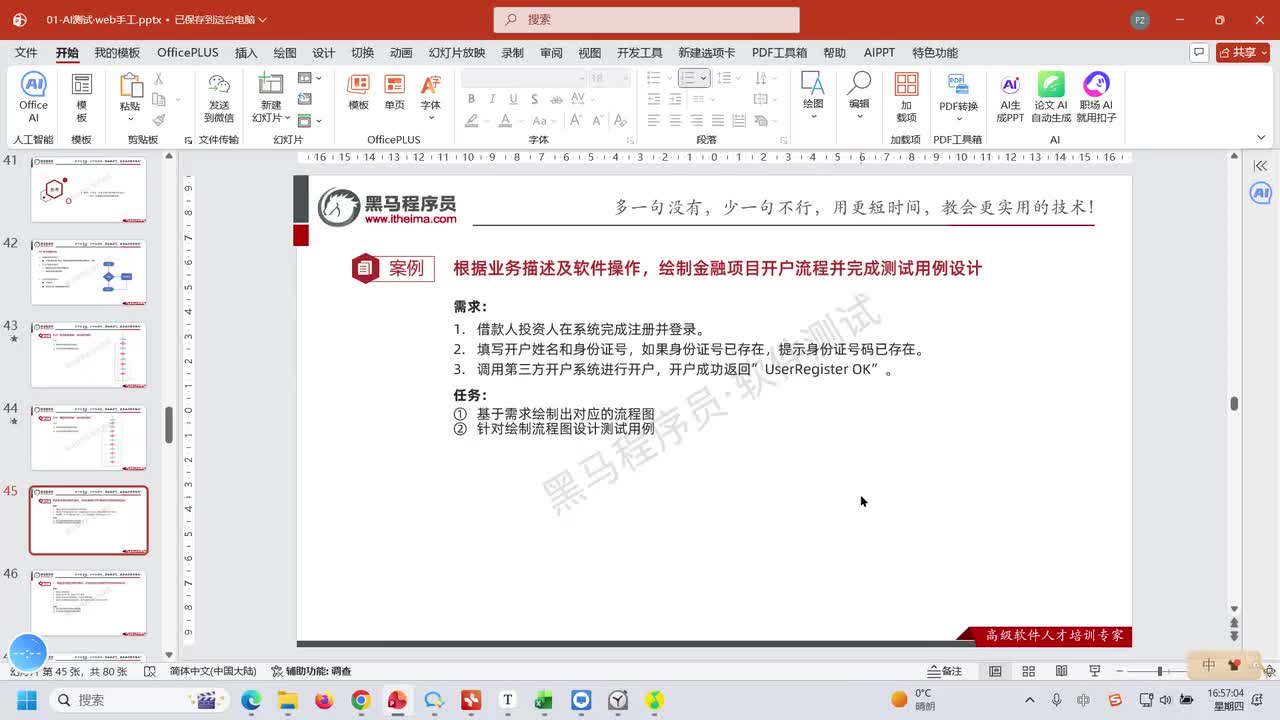Adjust the zoom slider in status bar
The image size is (1280, 720).
pyautogui.click(x=1159, y=671)
